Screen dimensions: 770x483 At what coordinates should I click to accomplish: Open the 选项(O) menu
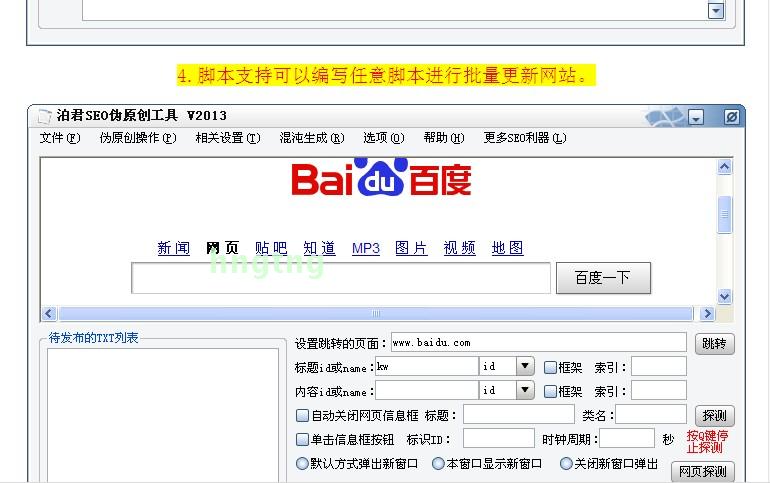click(x=384, y=138)
